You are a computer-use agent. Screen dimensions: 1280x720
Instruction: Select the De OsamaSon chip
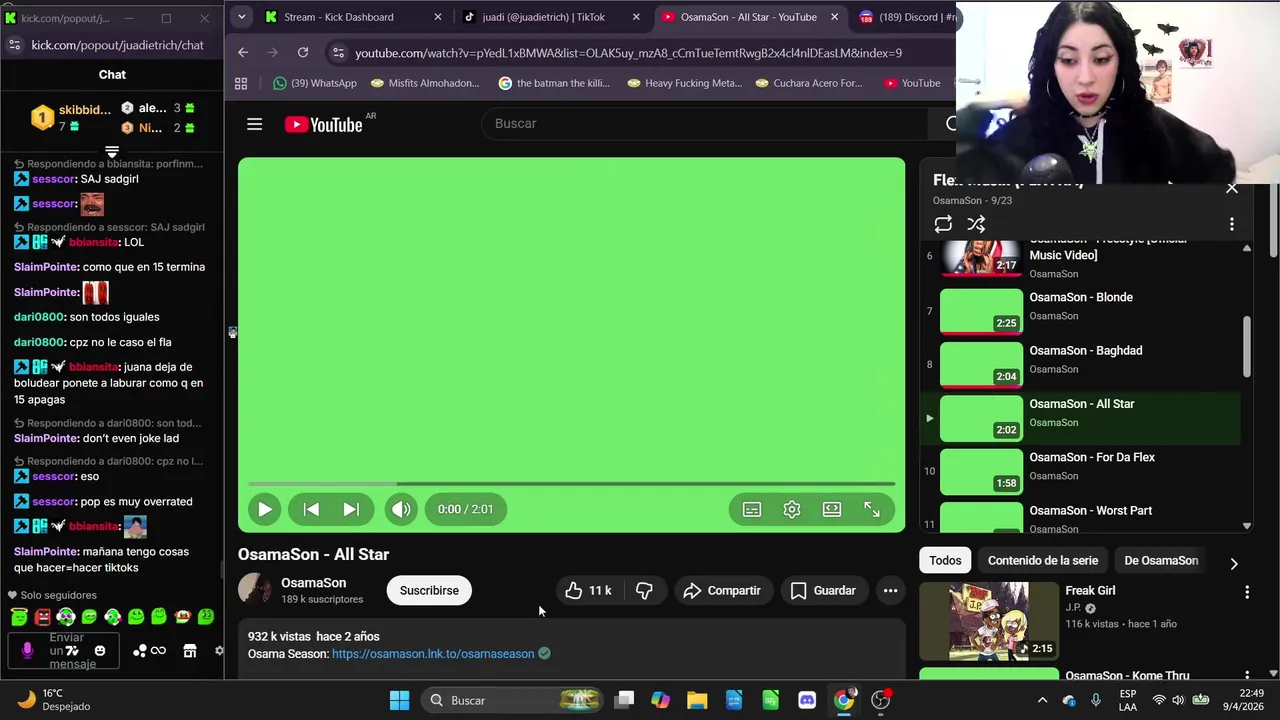pyautogui.click(x=1161, y=561)
